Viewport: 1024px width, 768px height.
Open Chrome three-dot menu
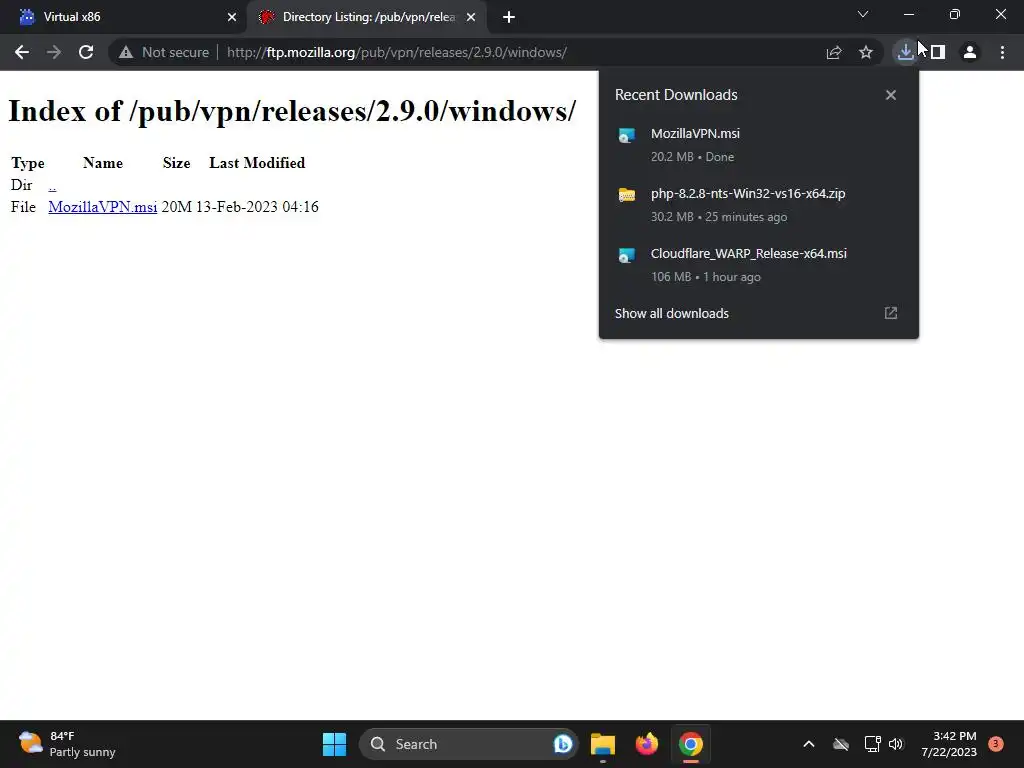pos(1002,52)
